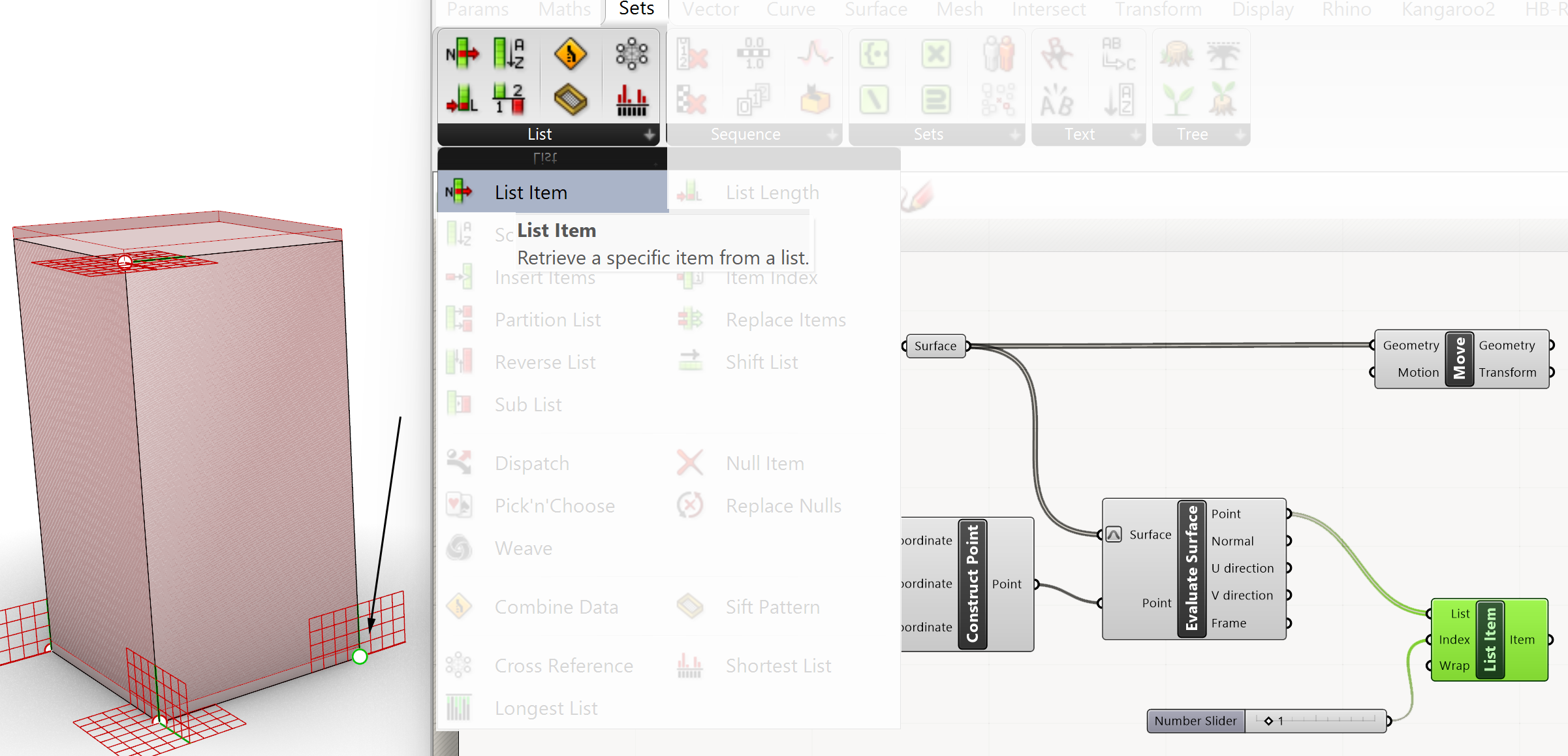Choose List Item in the dropdown menu
Viewport: 1568px width, 756px height.
tap(530, 193)
